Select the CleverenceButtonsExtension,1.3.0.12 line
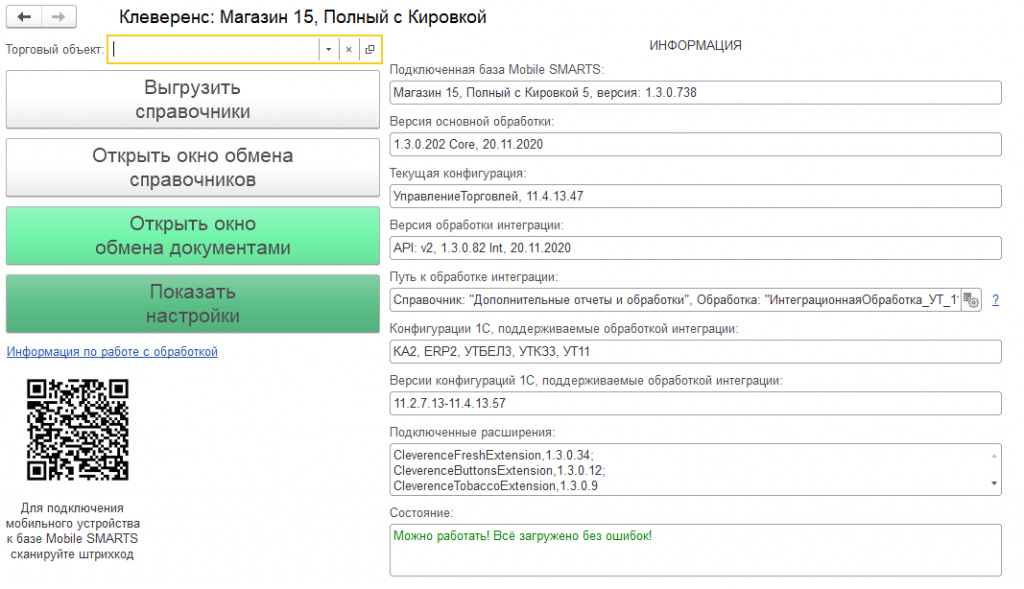This screenshot has width=1024, height=589. (499, 471)
